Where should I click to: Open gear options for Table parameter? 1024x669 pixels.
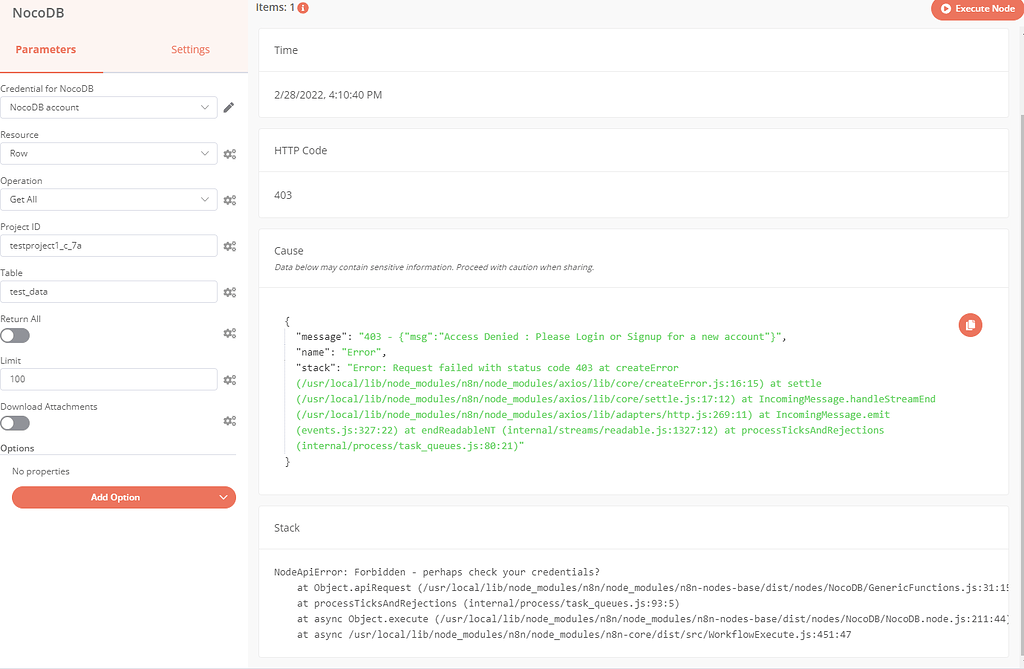click(x=229, y=292)
